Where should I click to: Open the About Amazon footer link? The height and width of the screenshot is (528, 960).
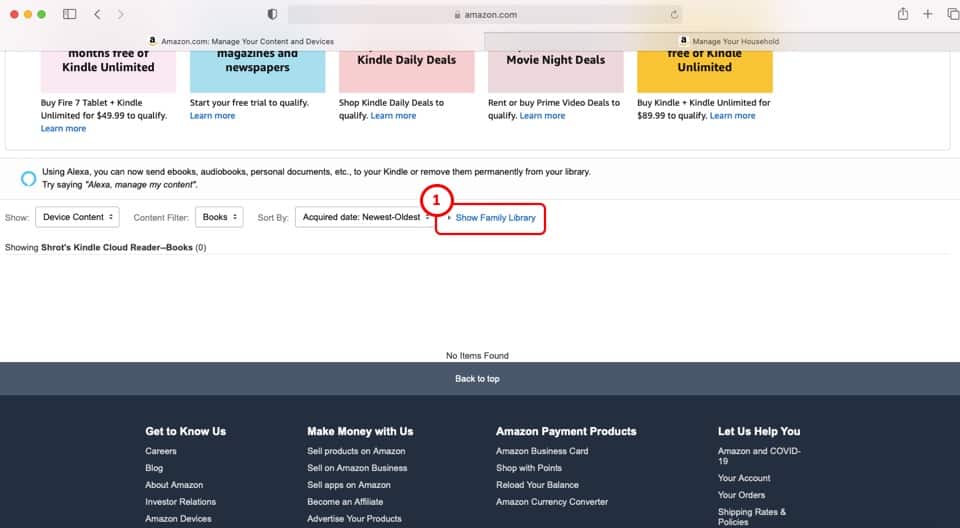[x=174, y=485]
